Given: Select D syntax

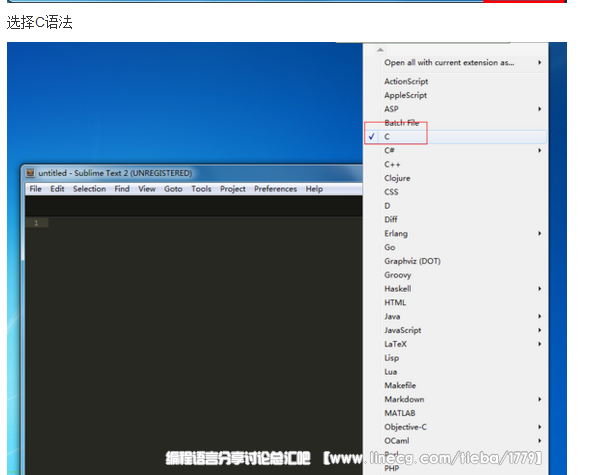Looking at the screenshot, I should (387, 206).
